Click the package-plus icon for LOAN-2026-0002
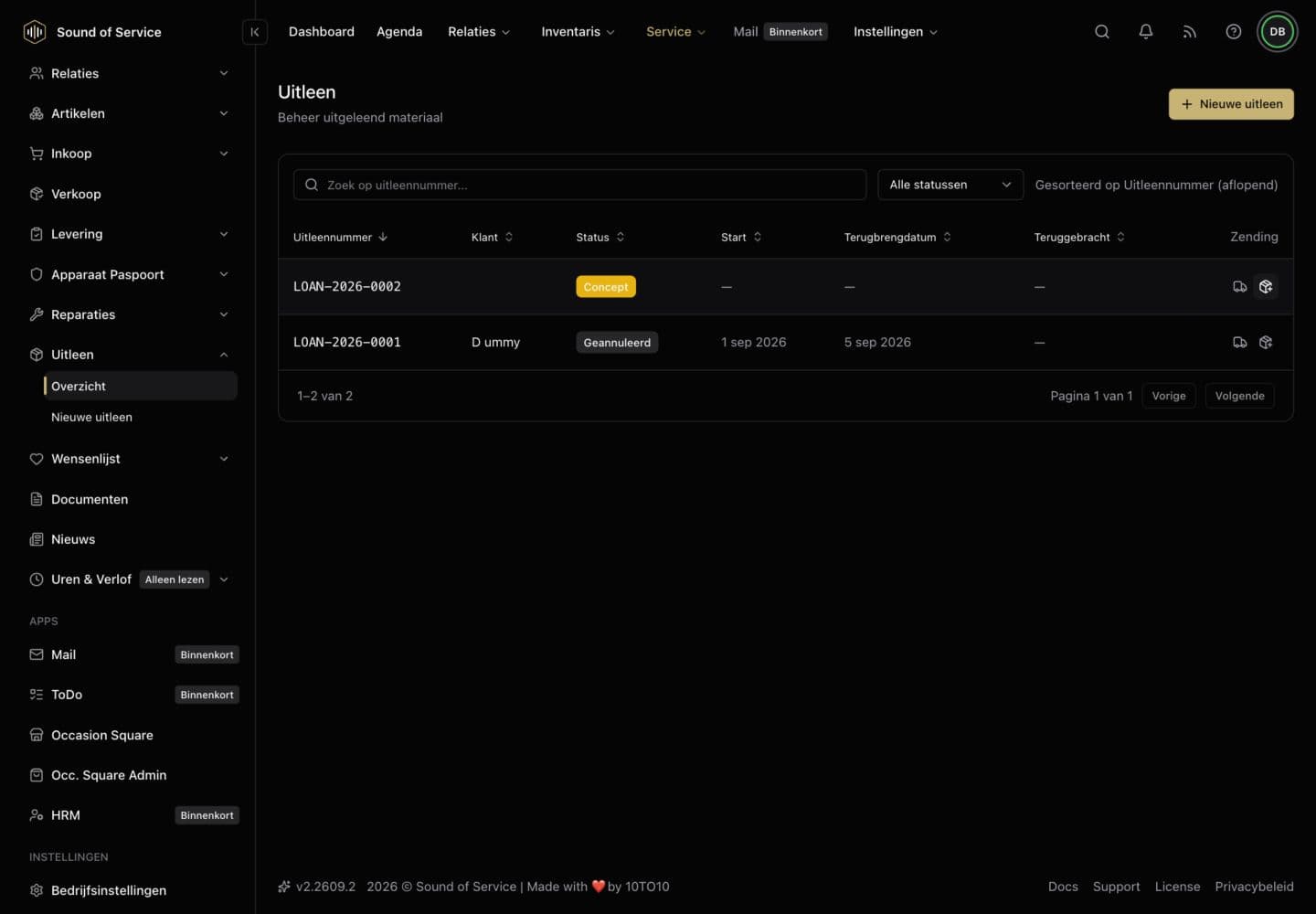Screen dimensions: 1316x914 click(1266, 287)
